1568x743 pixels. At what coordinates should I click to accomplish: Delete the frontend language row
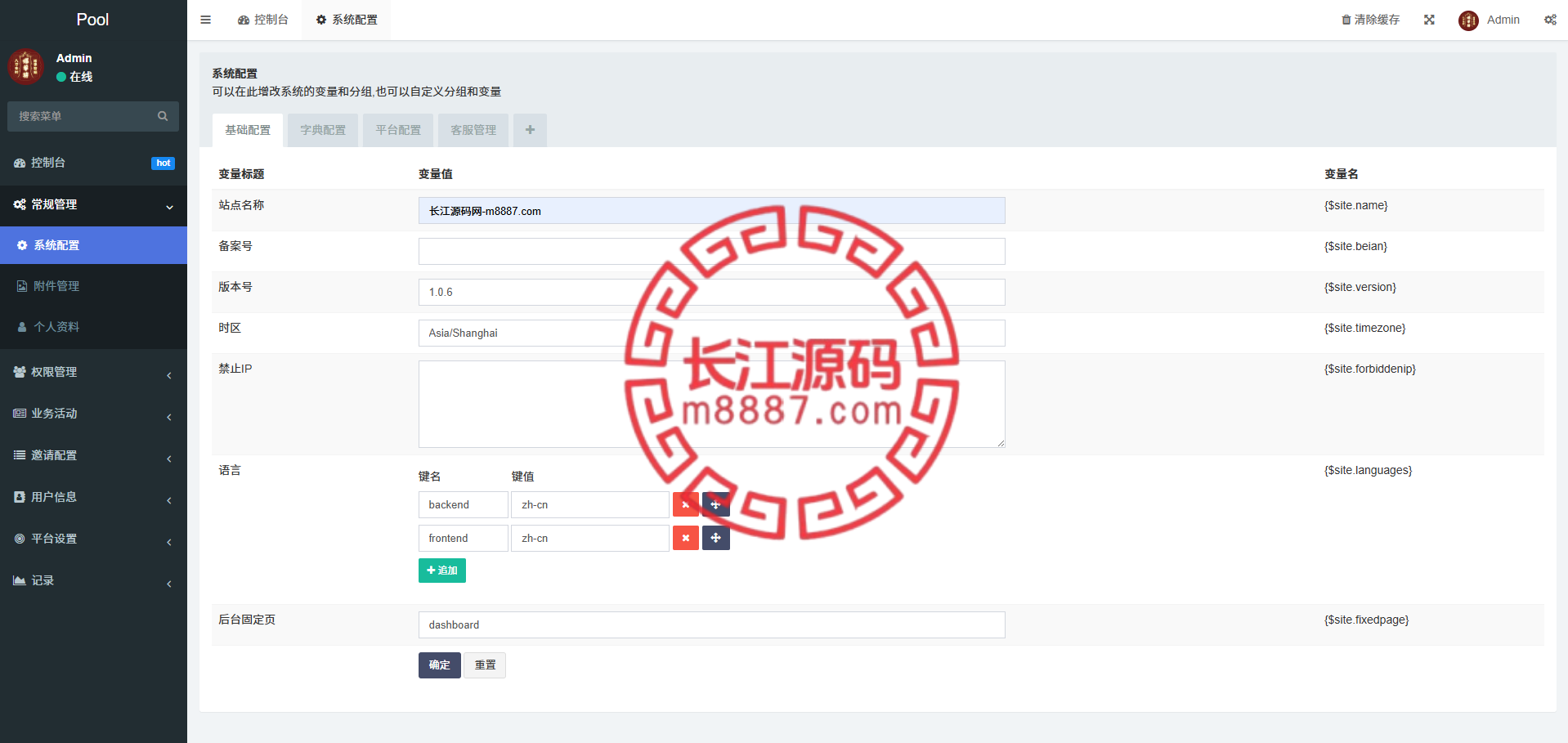pyautogui.click(x=686, y=538)
